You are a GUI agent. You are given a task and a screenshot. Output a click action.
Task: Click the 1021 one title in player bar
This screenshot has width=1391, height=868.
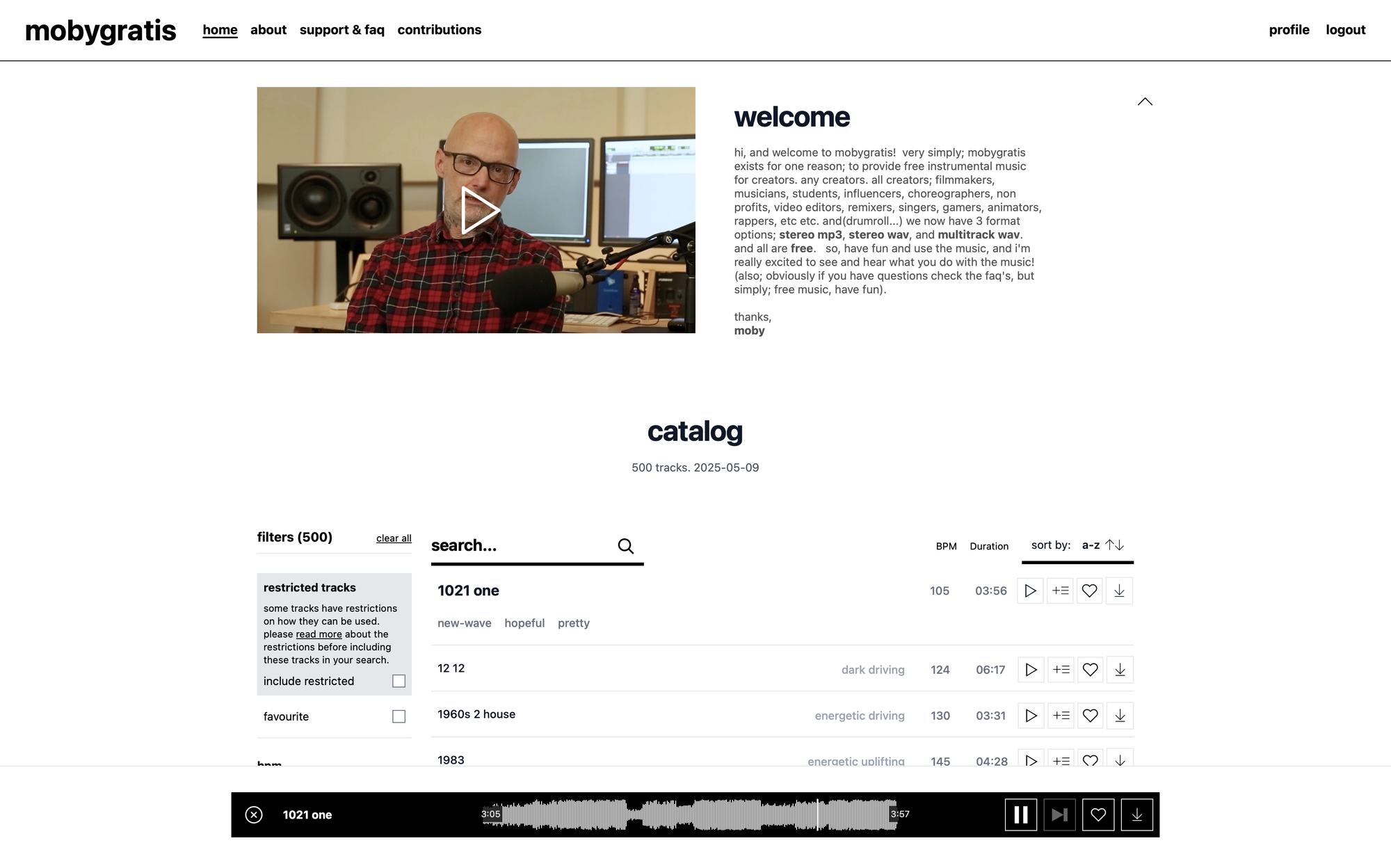click(307, 814)
